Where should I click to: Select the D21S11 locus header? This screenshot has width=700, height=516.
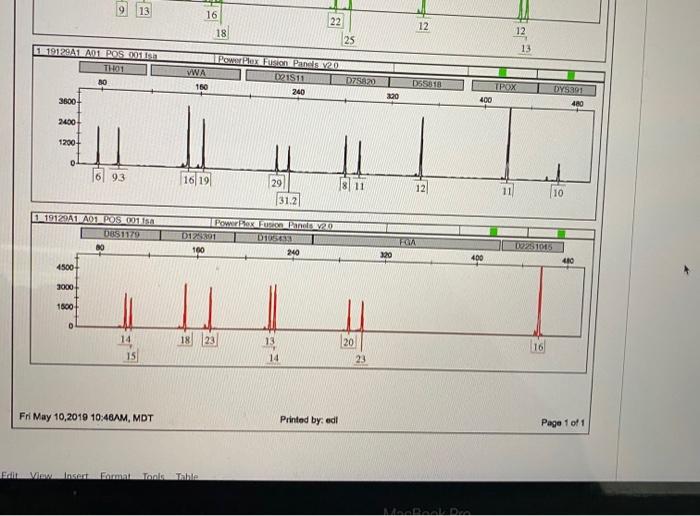[288, 78]
